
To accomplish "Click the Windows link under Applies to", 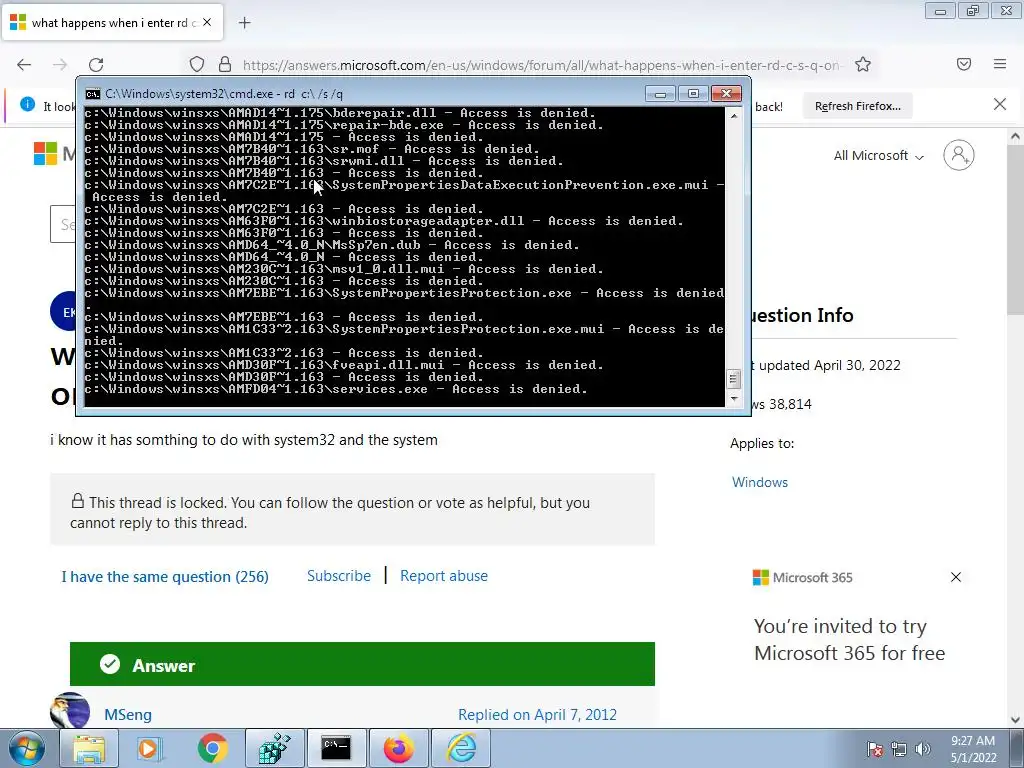I will click(760, 482).
